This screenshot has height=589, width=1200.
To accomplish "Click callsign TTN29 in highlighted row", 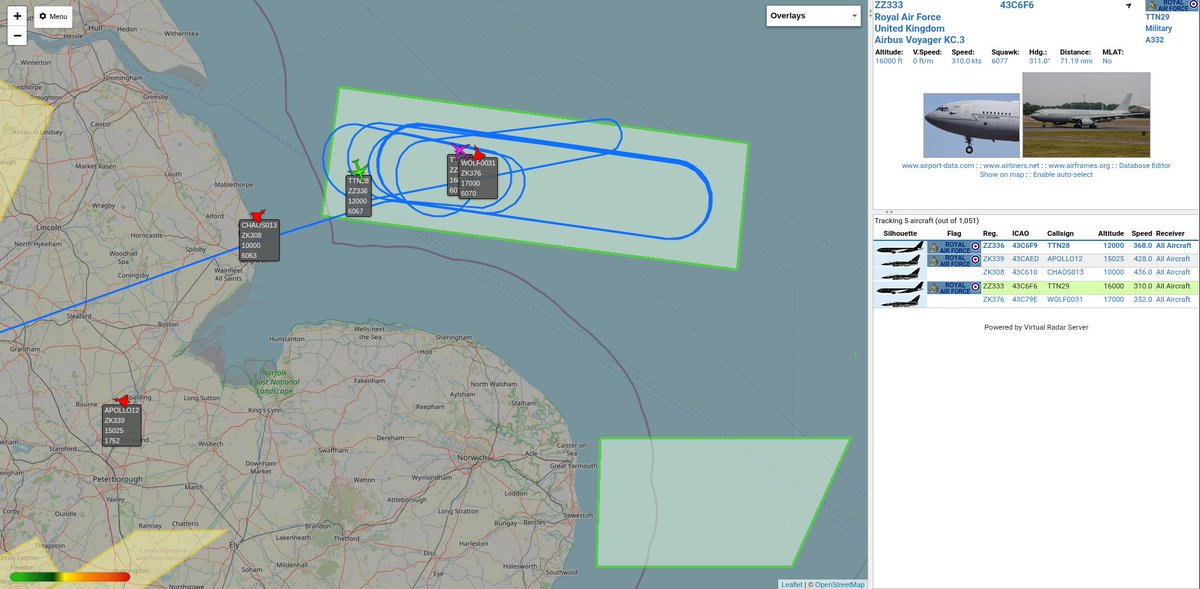I will point(1057,286).
